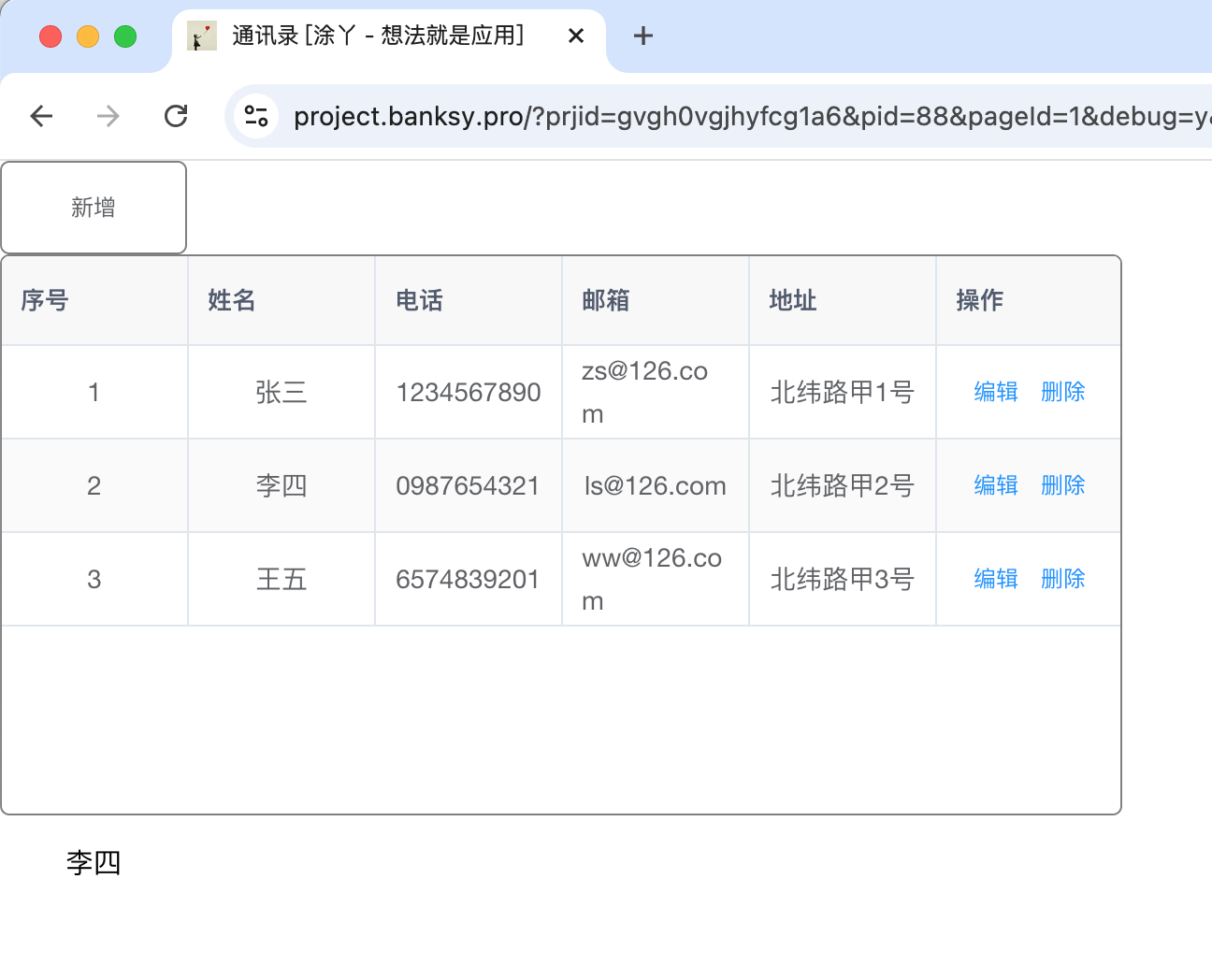The width and height of the screenshot is (1212, 980).
Task: Click the 李四 text below the table
Action: click(94, 862)
